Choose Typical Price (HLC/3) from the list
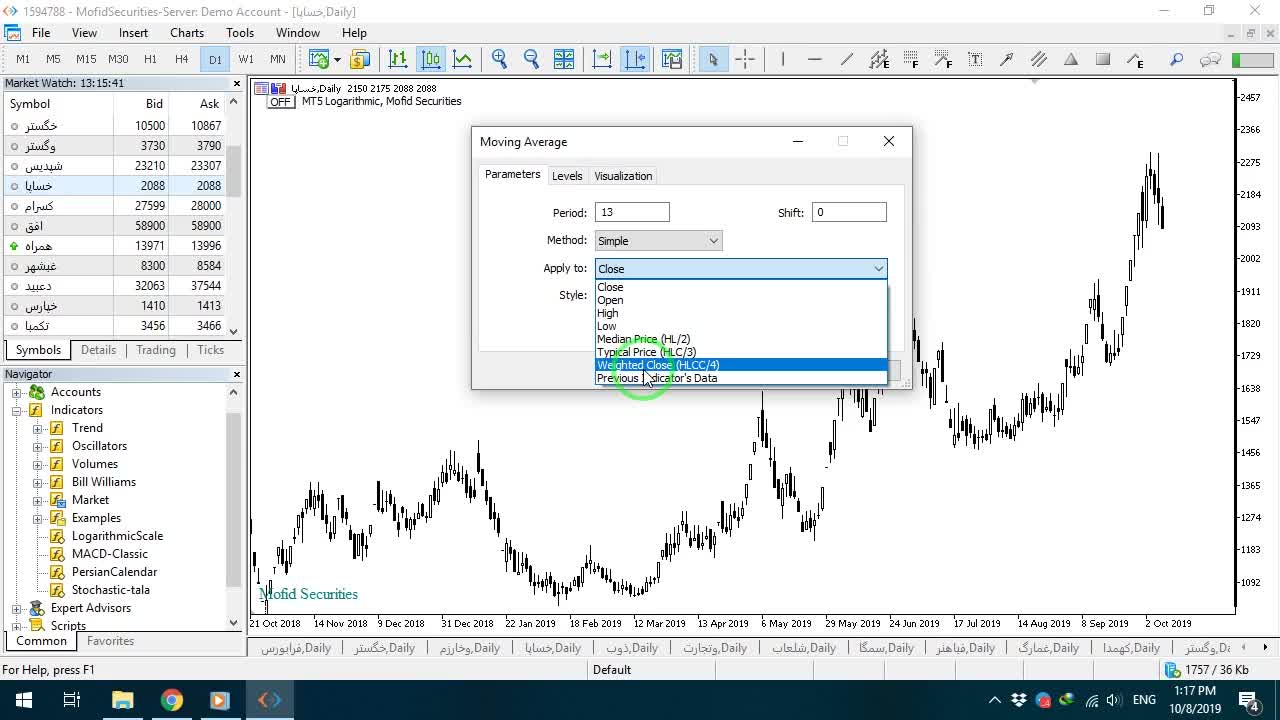Viewport: 1280px width, 720px height. [x=741, y=352]
